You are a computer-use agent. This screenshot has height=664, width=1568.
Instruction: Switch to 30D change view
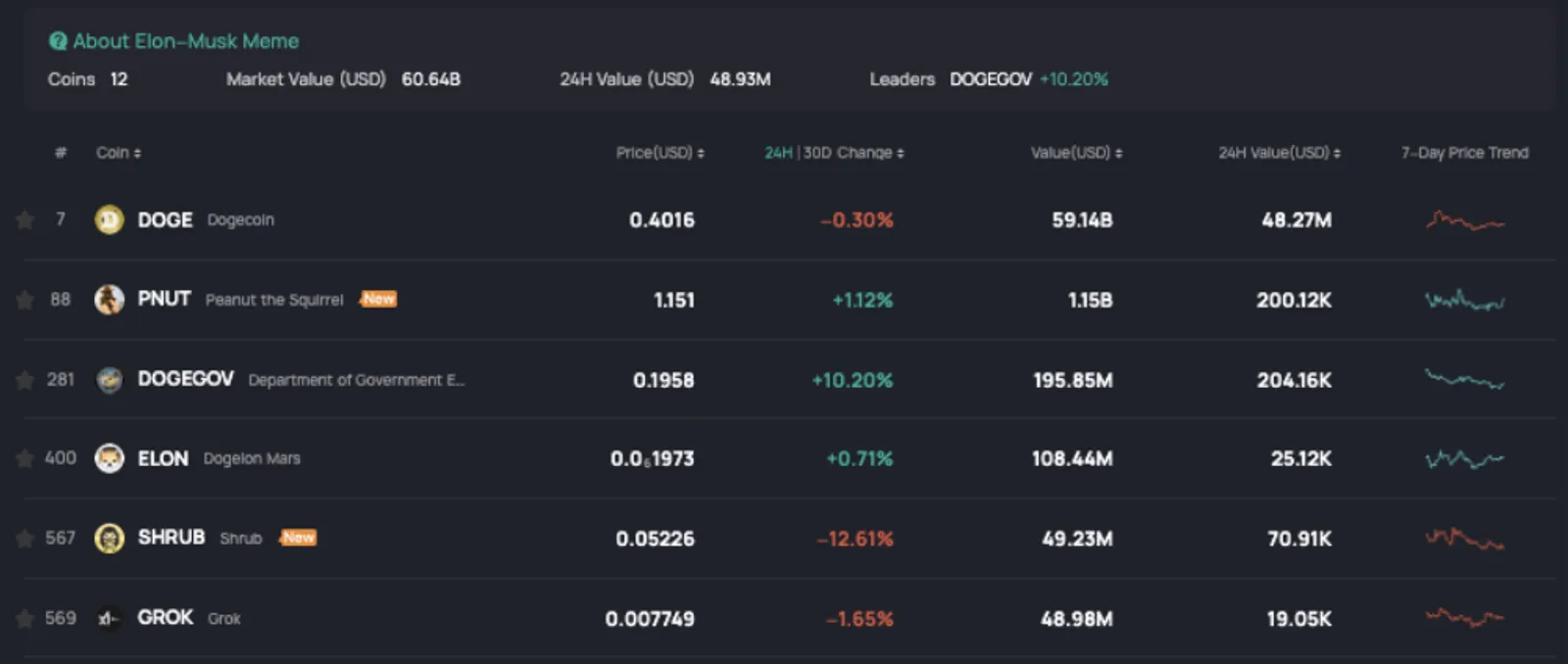click(x=817, y=153)
